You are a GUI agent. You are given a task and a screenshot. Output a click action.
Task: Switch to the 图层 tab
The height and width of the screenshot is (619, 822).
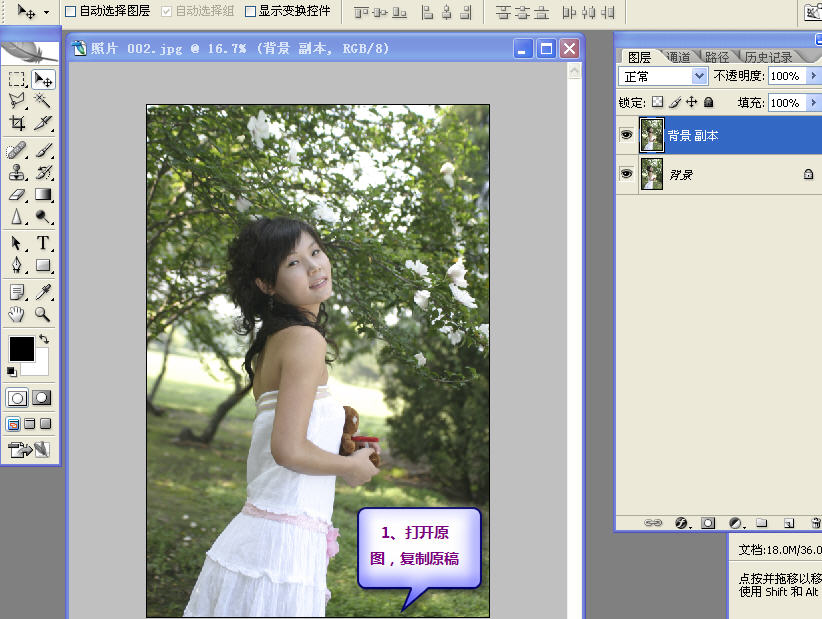click(x=639, y=57)
